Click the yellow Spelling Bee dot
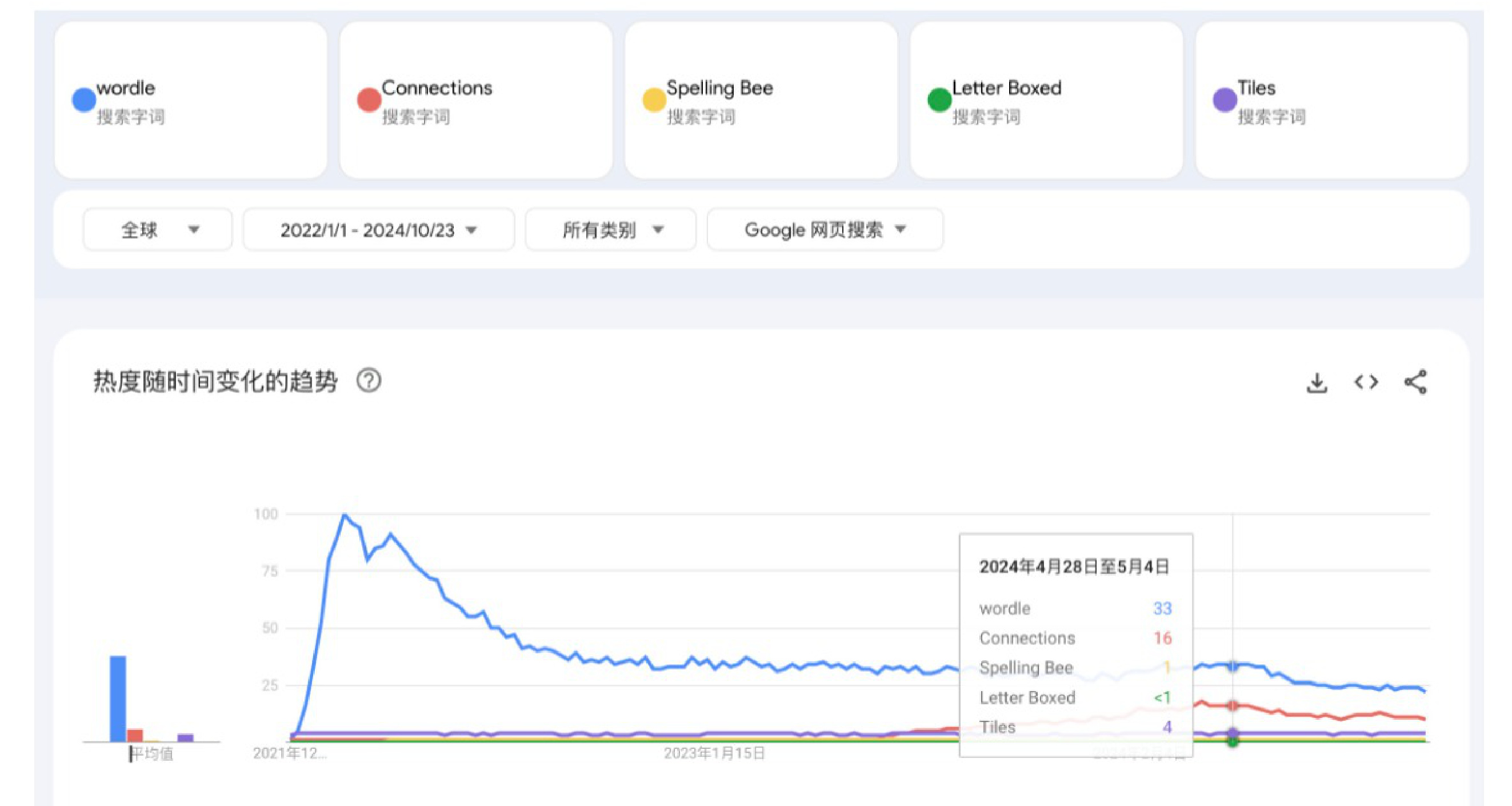 pos(654,99)
